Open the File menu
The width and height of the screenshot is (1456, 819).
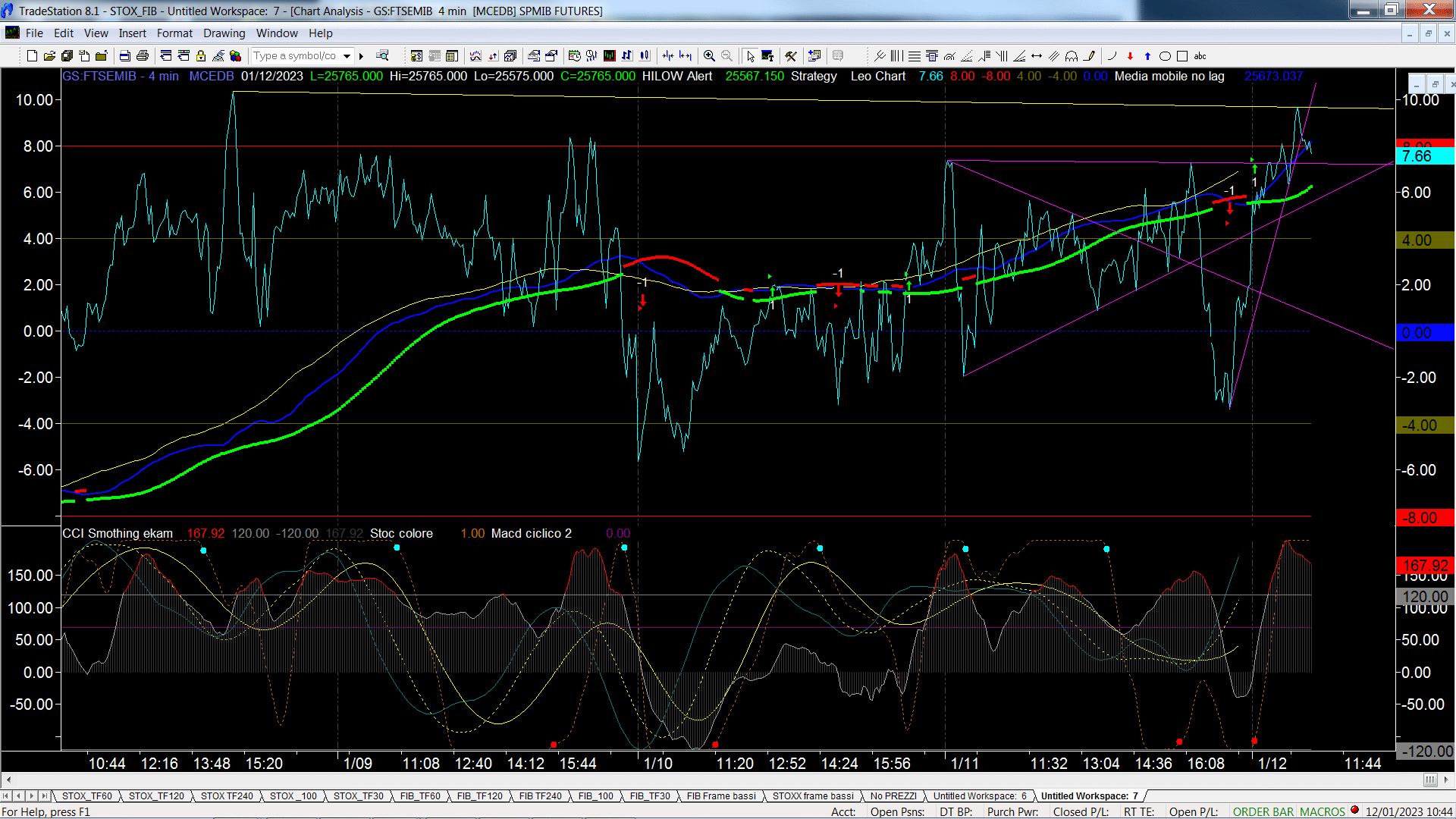click(x=34, y=33)
